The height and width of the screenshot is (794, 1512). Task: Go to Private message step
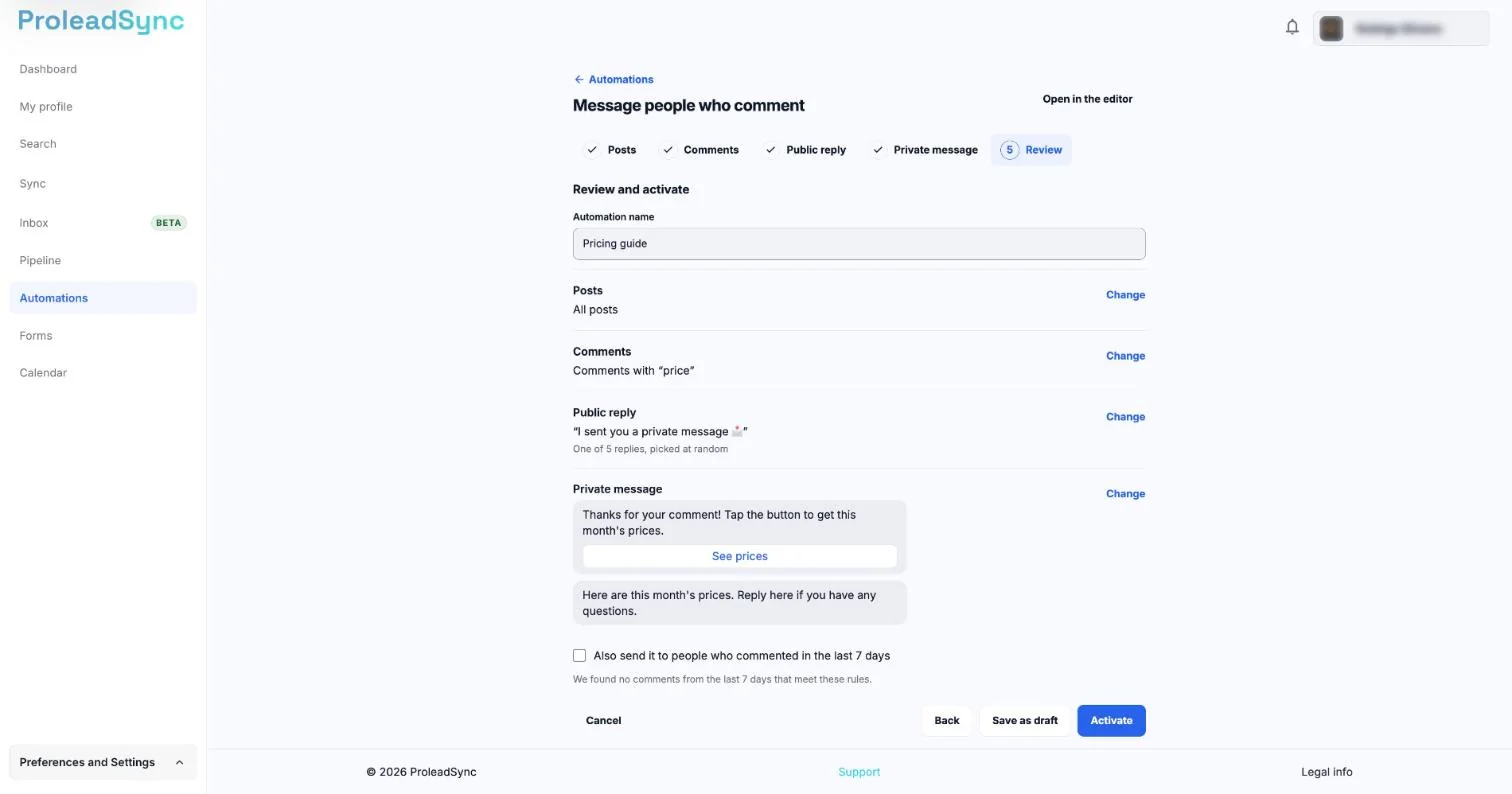click(924, 150)
